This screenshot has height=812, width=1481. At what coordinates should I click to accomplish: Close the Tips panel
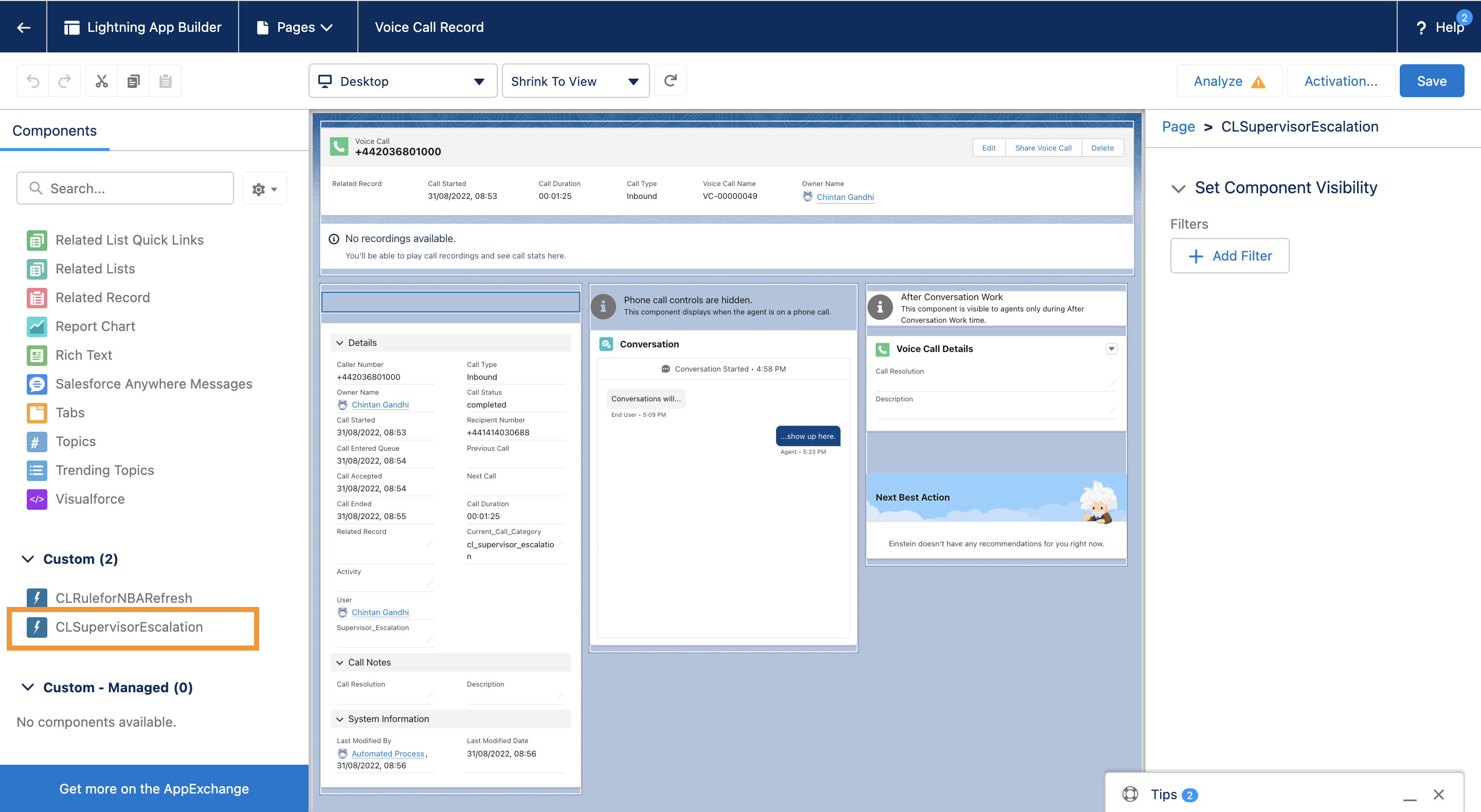click(1439, 794)
